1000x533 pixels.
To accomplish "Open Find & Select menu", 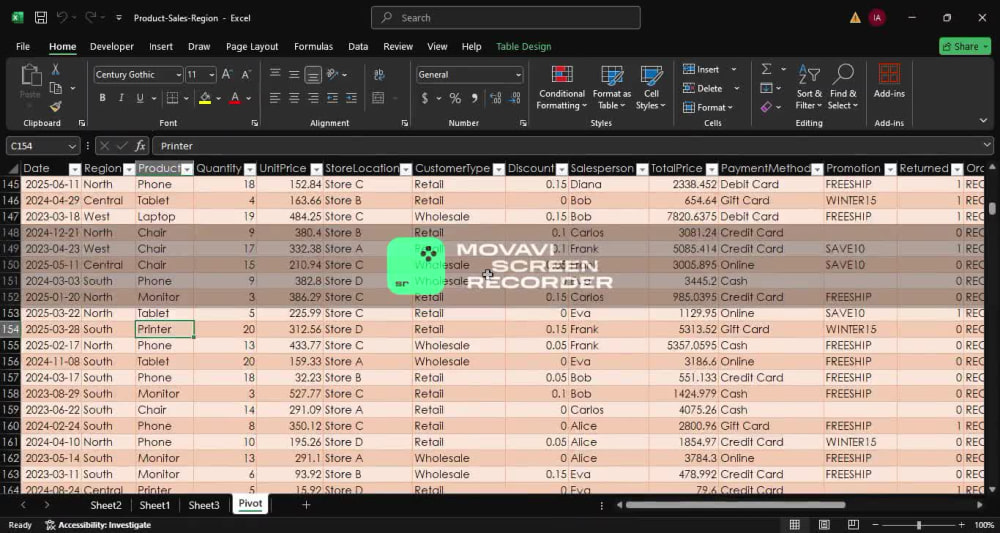I will point(843,88).
